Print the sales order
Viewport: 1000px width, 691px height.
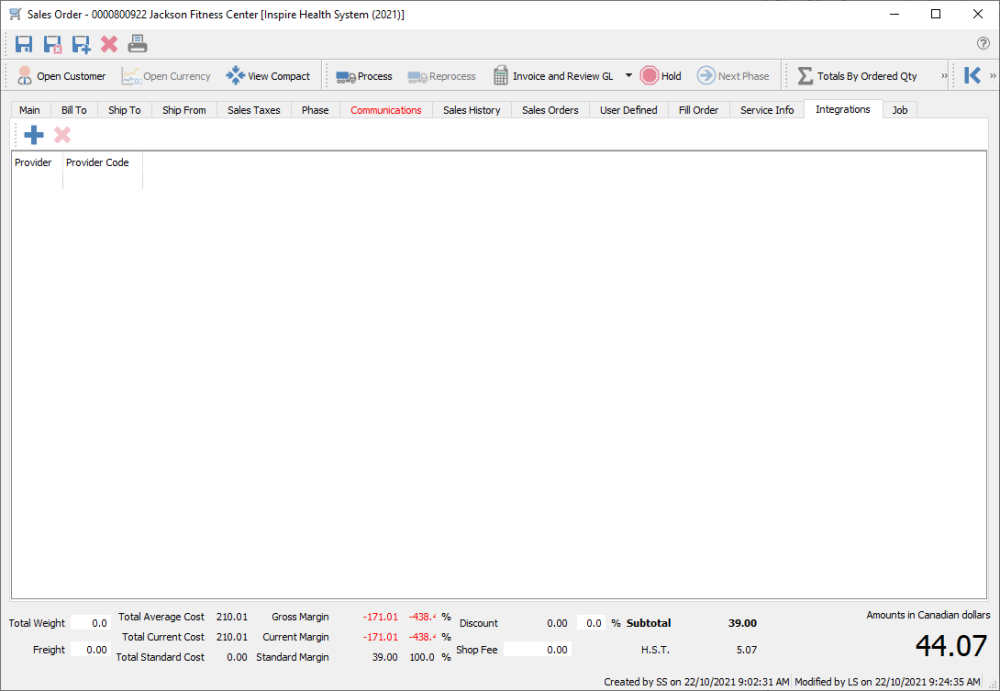(137, 43)
